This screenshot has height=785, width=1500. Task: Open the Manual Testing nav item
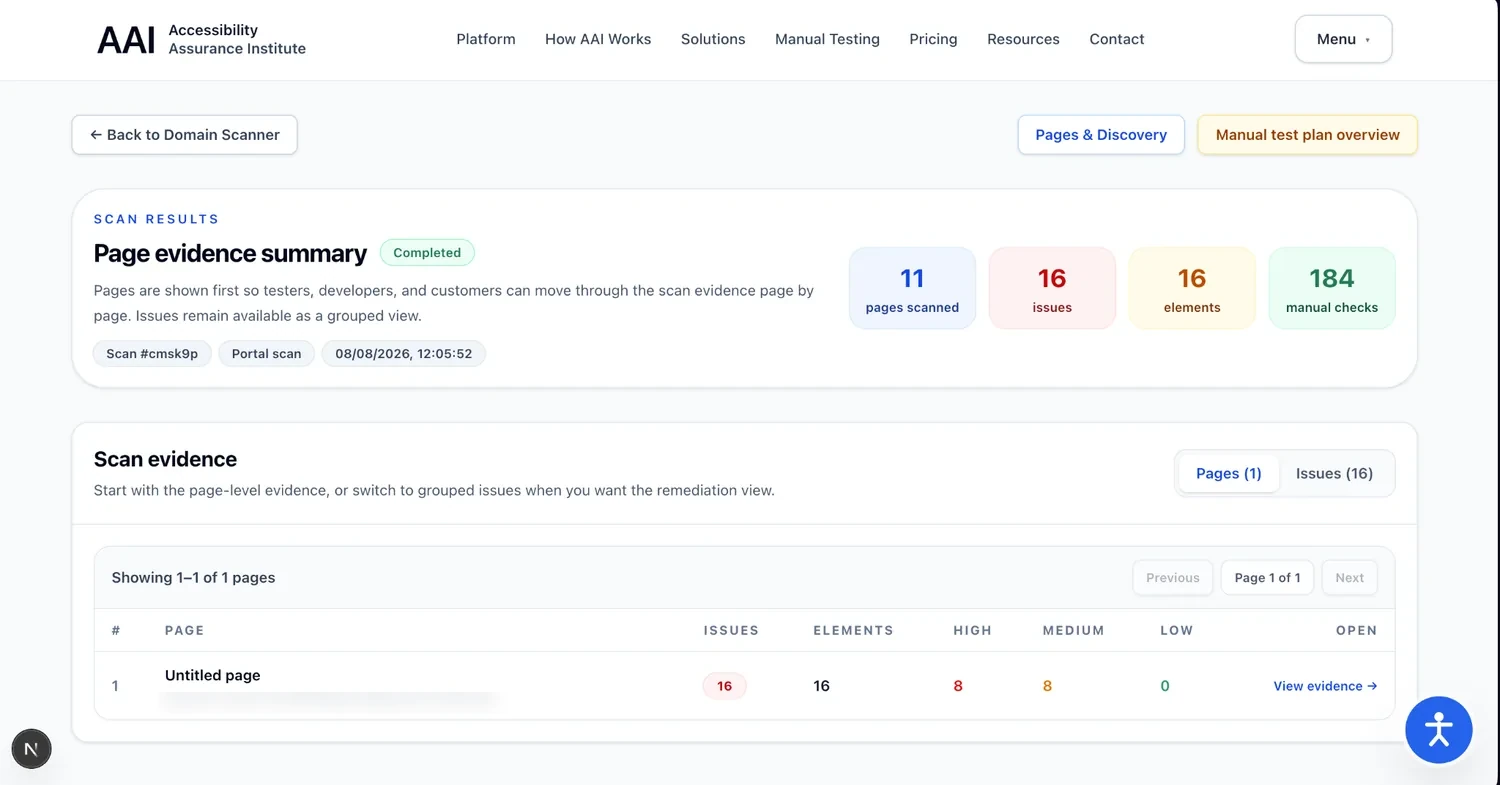tap(827, 39)
